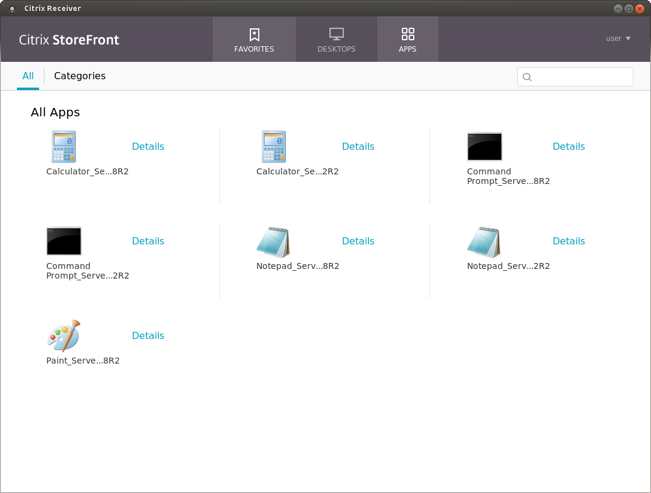View Details for Paint_Serve...8R2

tap(148, 336)
